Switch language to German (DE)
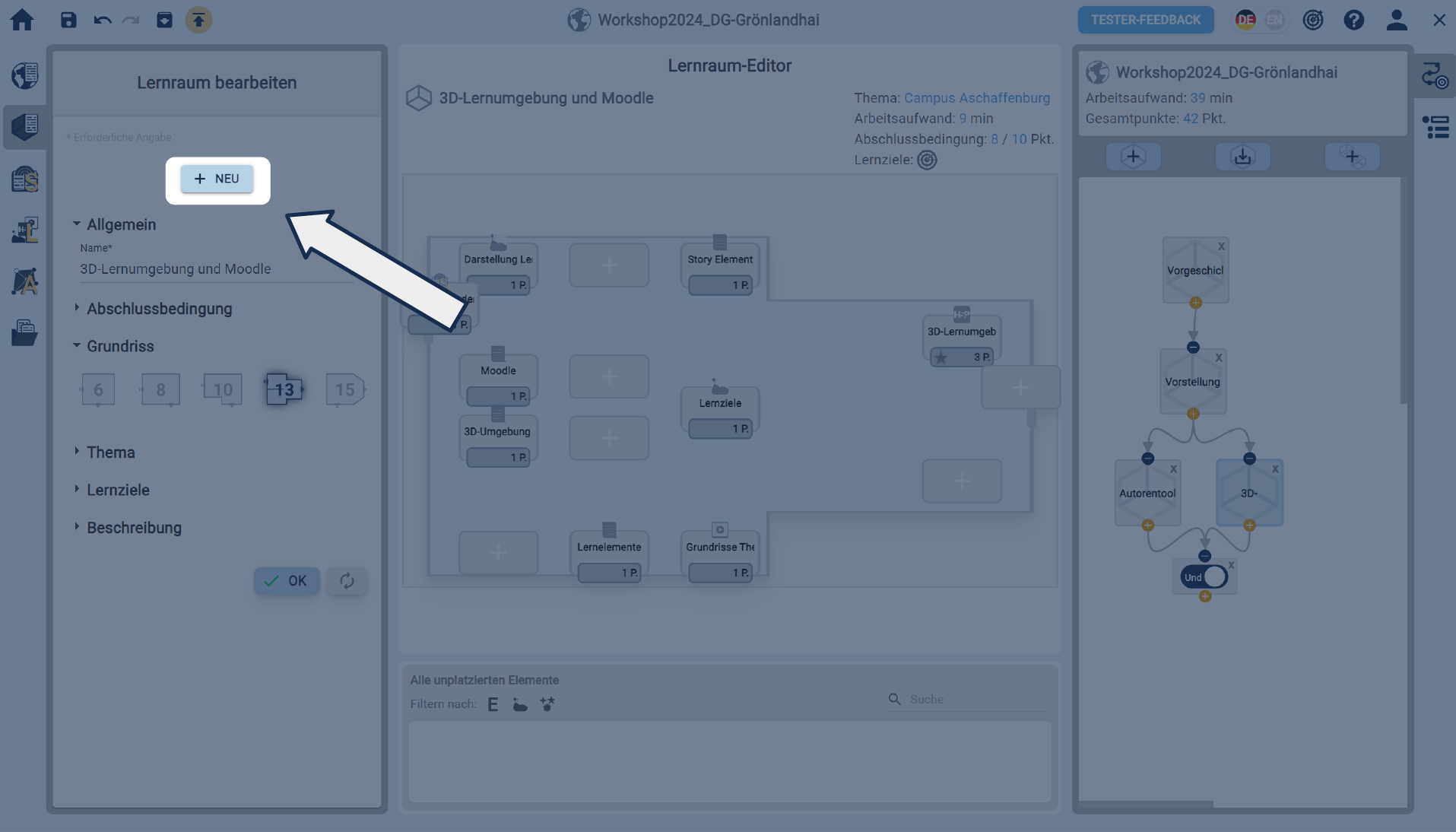 1245,20
